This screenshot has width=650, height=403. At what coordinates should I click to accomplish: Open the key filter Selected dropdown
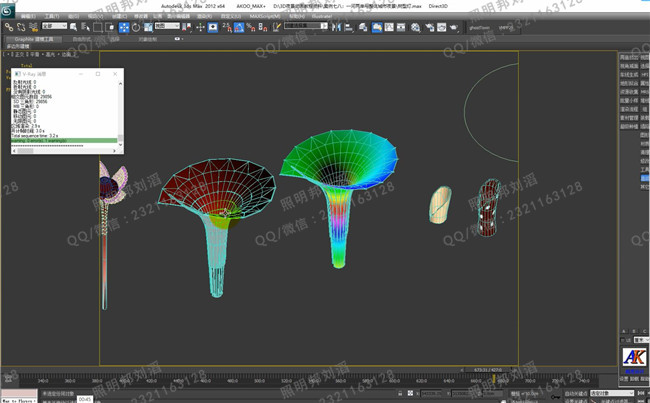[612, 393]
